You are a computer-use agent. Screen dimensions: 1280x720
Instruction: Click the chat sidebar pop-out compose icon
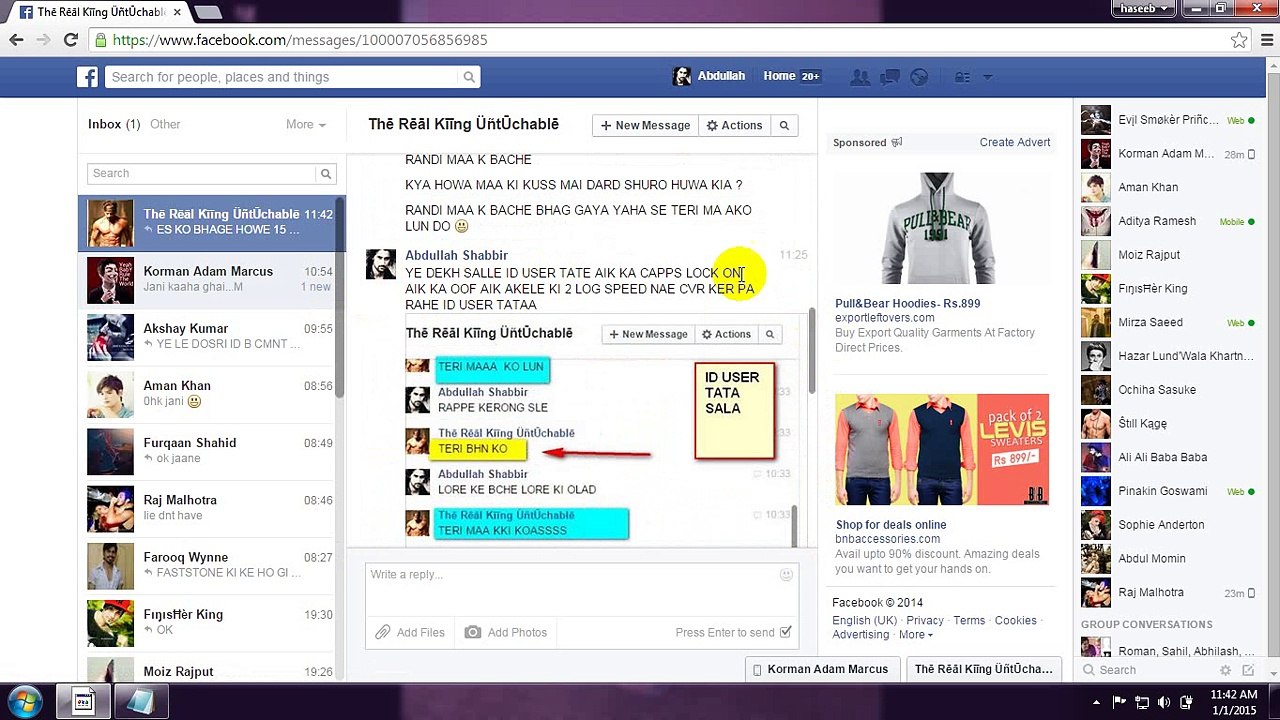tap(1248, 670)
